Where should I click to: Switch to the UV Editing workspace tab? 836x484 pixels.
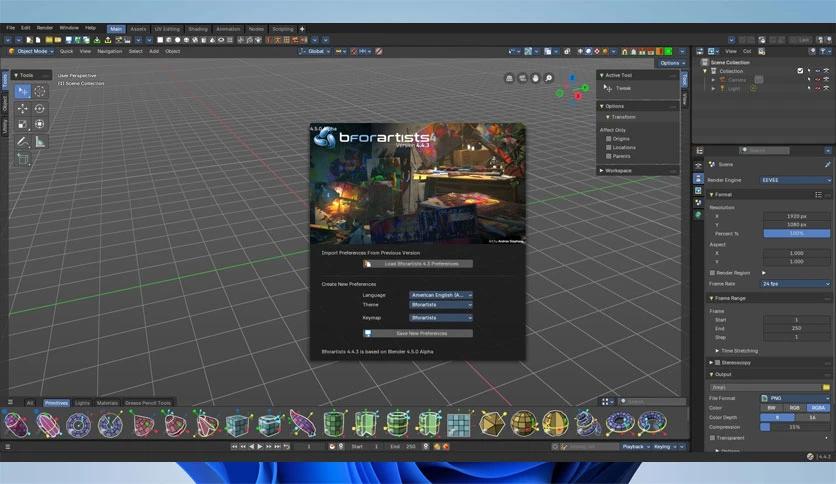tap(167, 29)
